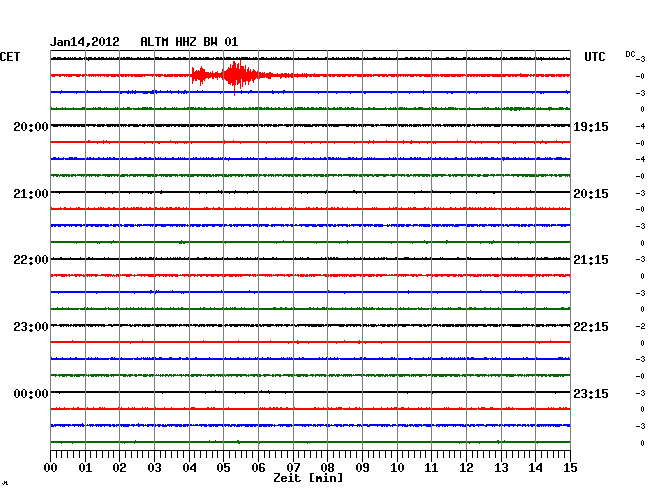This screenshot has height=494, width=650.
Task: Select the DC column header
Action: click(x=630, y=54)
